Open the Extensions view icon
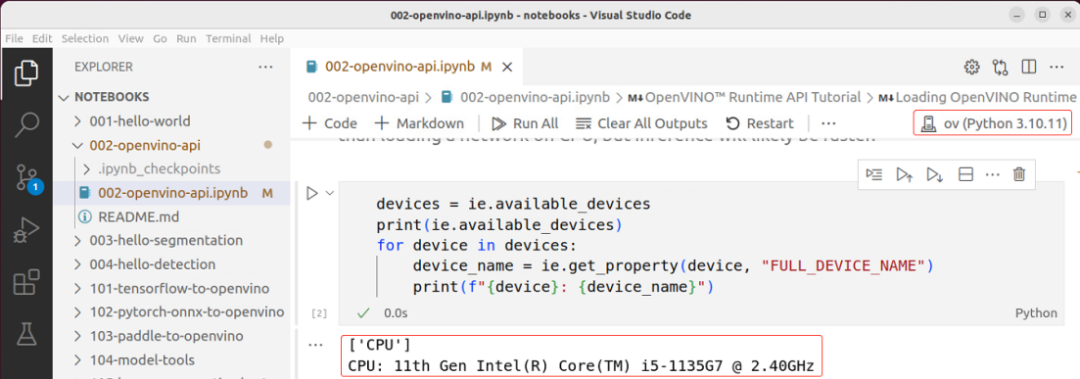This screenshot has height=379, width=1080. [28, 283]
